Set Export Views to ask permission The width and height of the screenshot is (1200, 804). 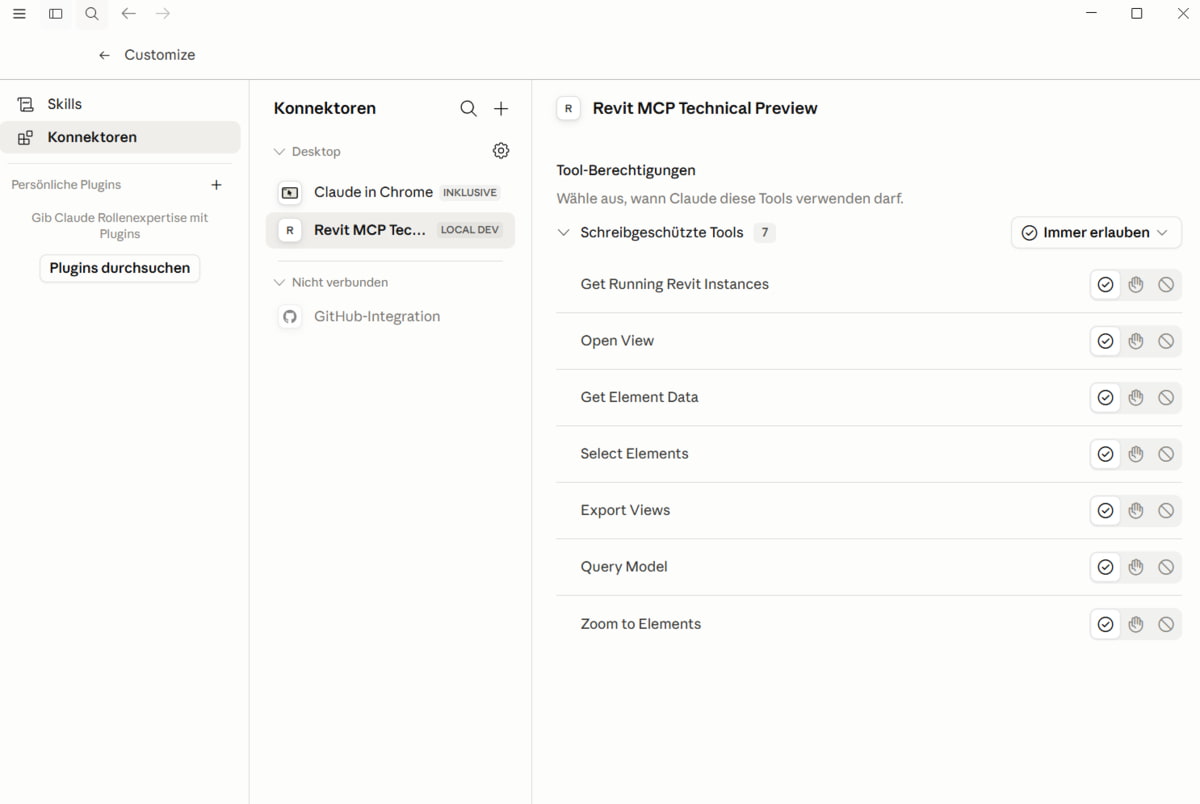coord(1135,511)
